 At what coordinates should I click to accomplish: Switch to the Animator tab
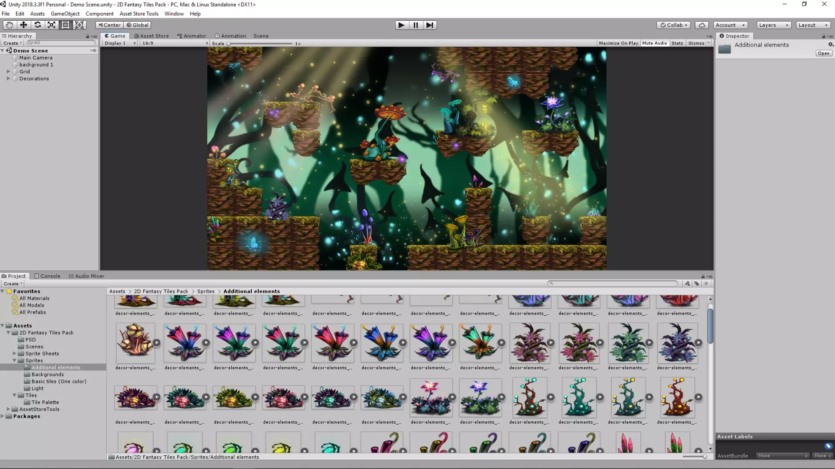[x=192, y=36]
